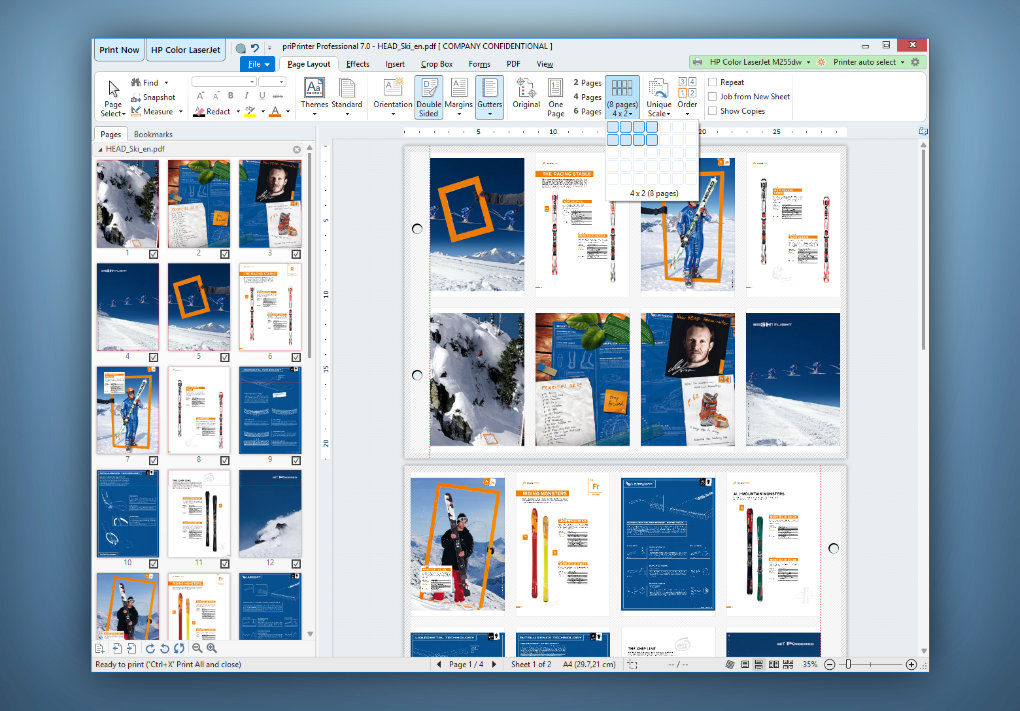Uncheck the page 1 thumbnail checkbox

tap(154, 254)
